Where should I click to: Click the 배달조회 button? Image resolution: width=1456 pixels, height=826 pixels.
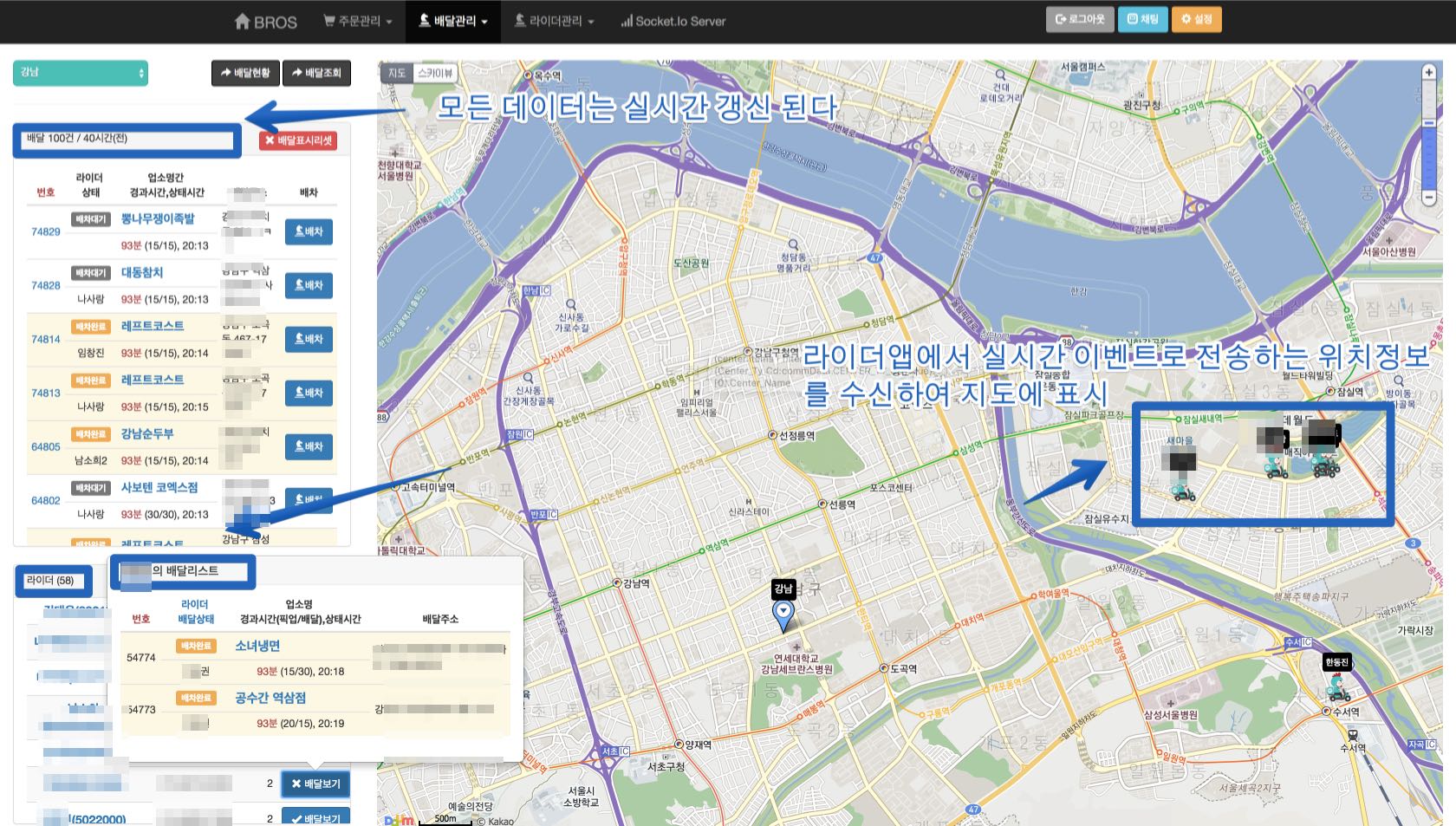tap(316, 73)
